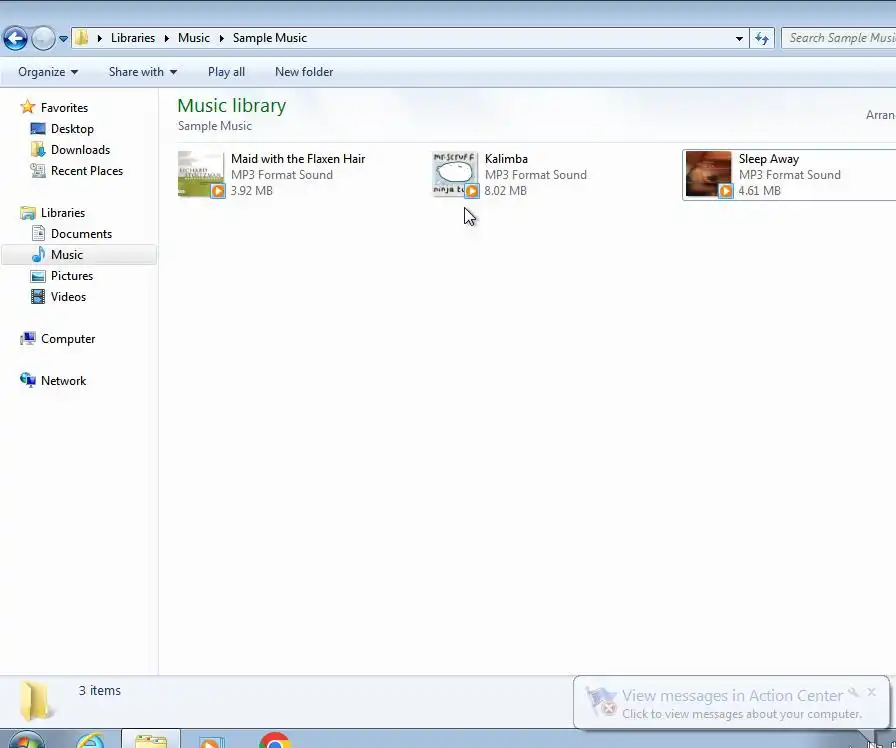Go back with the Back arrow button

[x=15, y=38]
